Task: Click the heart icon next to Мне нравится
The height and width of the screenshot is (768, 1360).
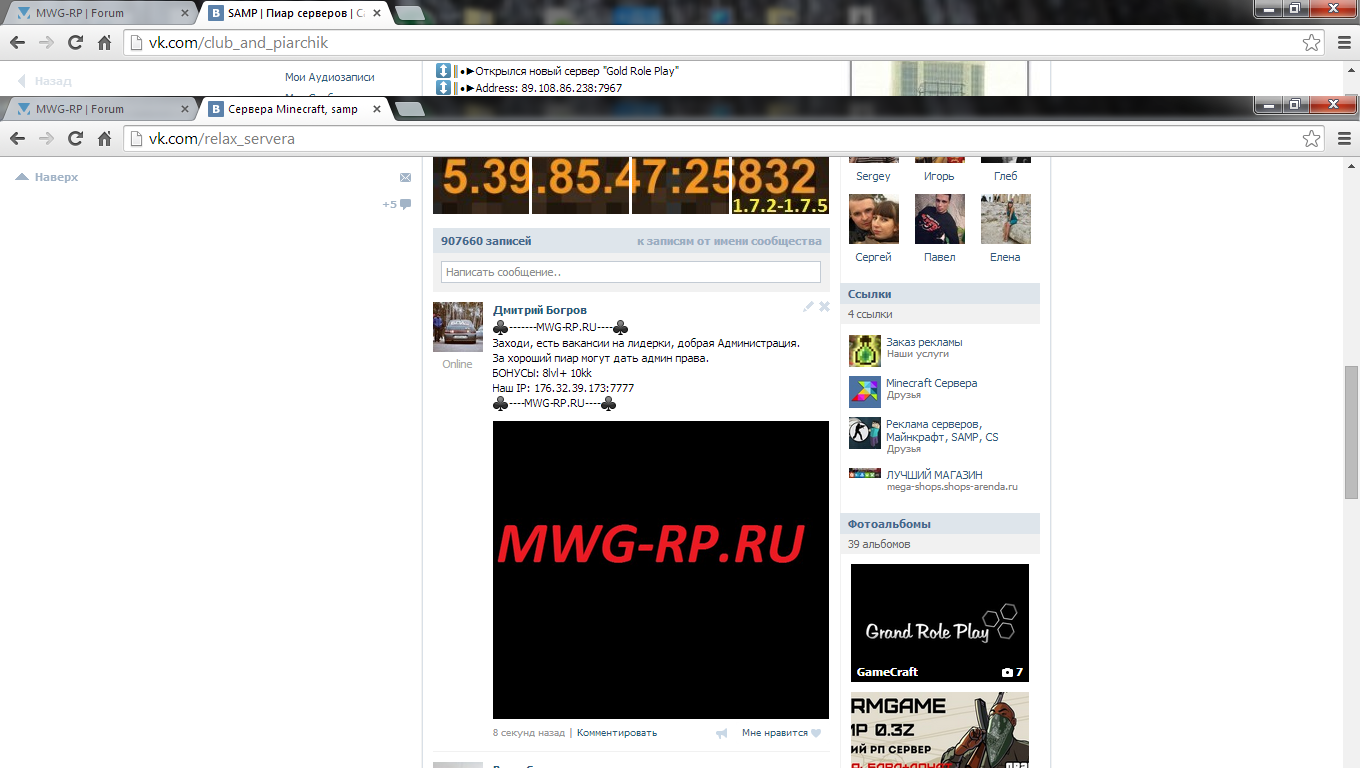Action: click(x=816, y=733)
